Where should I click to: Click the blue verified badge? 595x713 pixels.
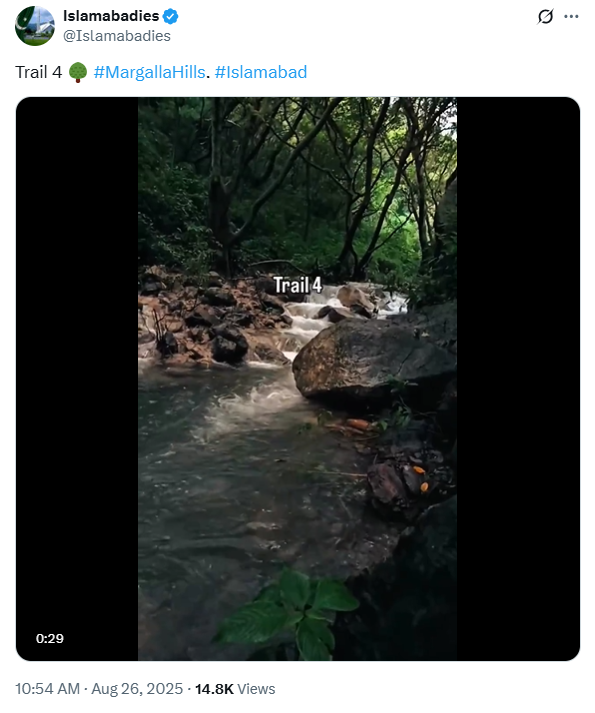click(171, 16)
